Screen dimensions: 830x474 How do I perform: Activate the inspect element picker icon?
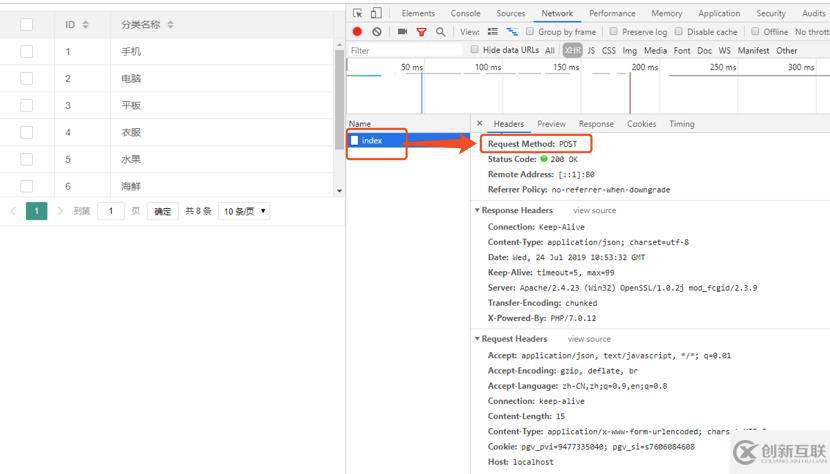click(x=358, y=13)
